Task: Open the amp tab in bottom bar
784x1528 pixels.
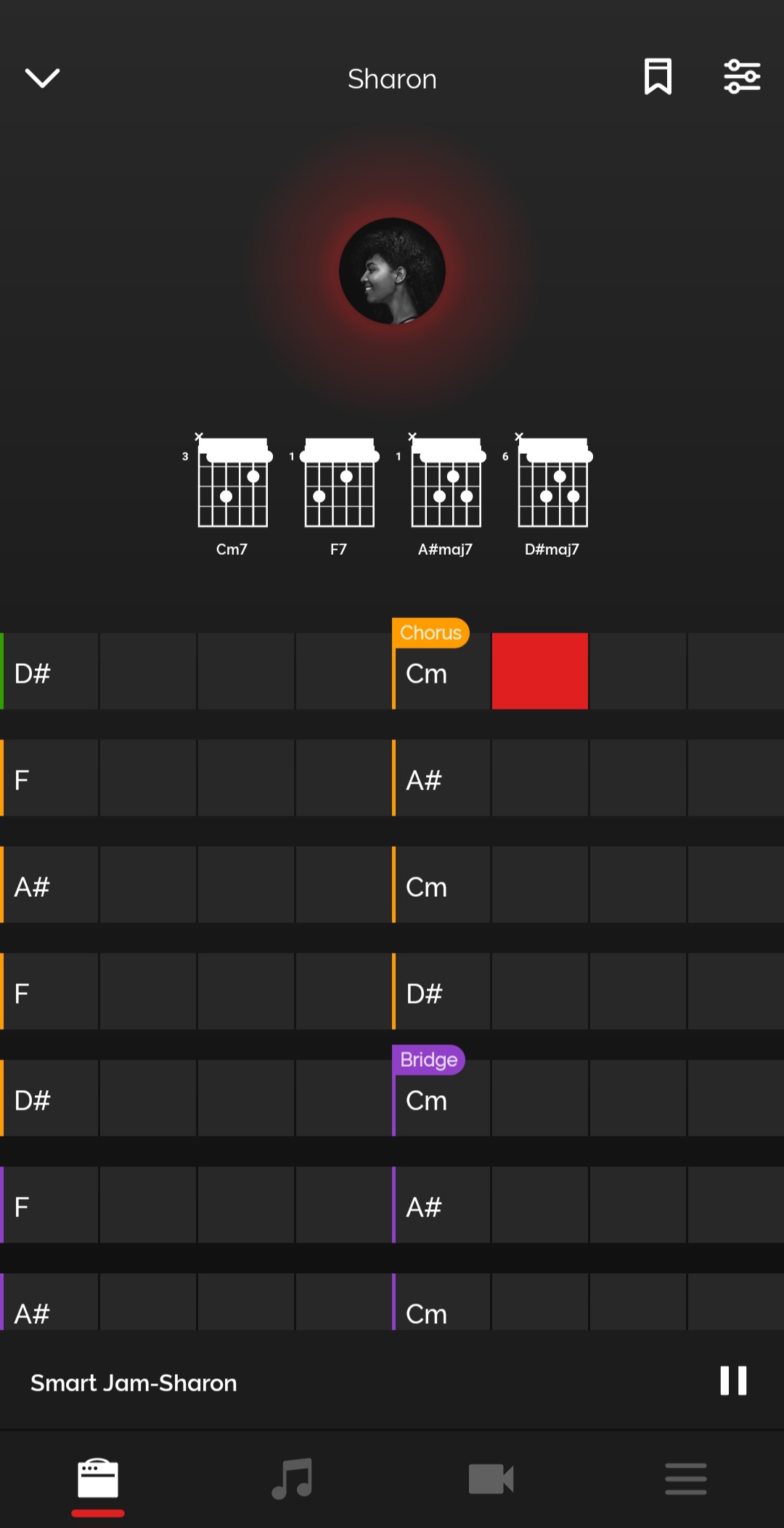Action: click(x=98, y=1479)
